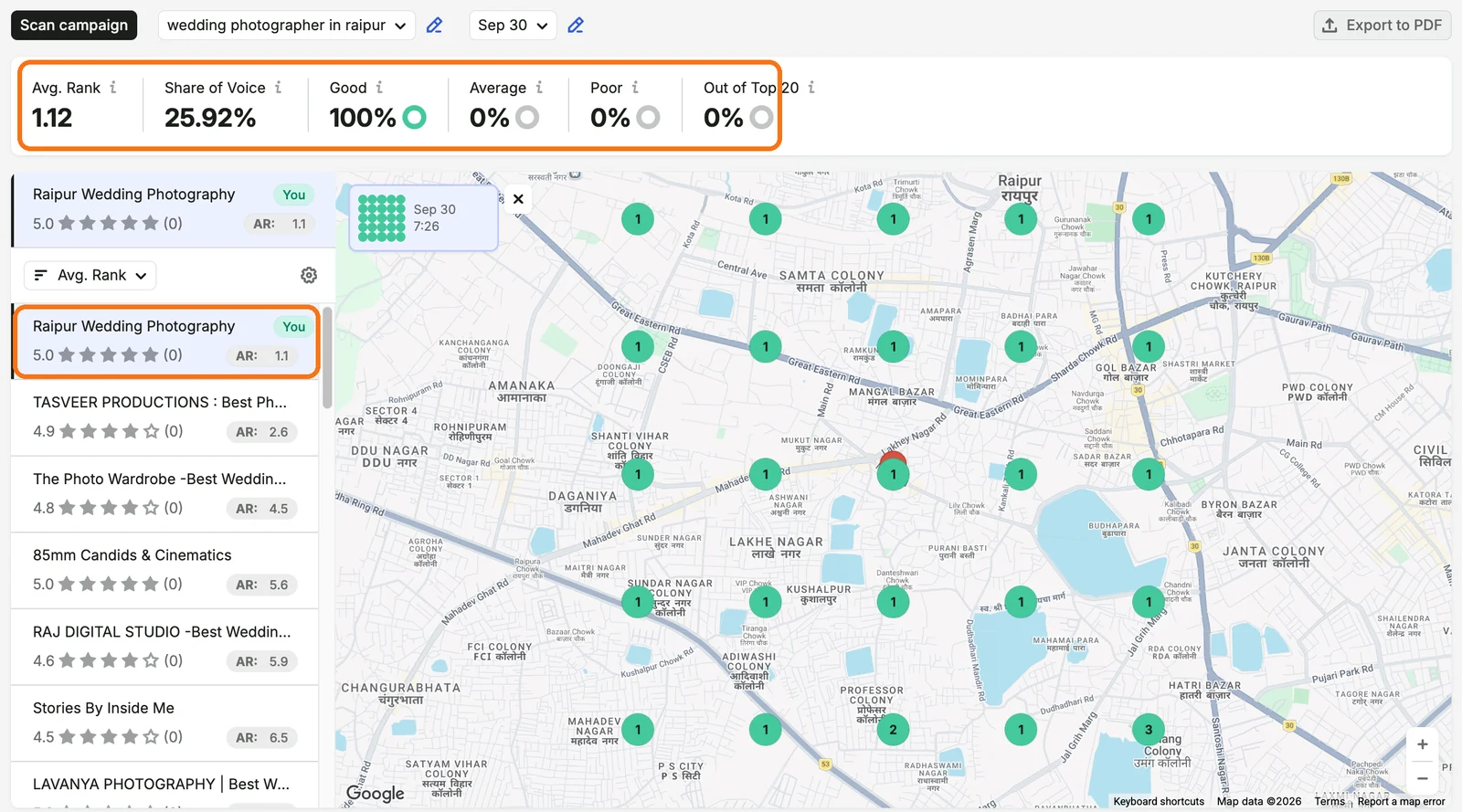
Task: Click rank pin near Gol Bazar
Action: point(1149,346)
